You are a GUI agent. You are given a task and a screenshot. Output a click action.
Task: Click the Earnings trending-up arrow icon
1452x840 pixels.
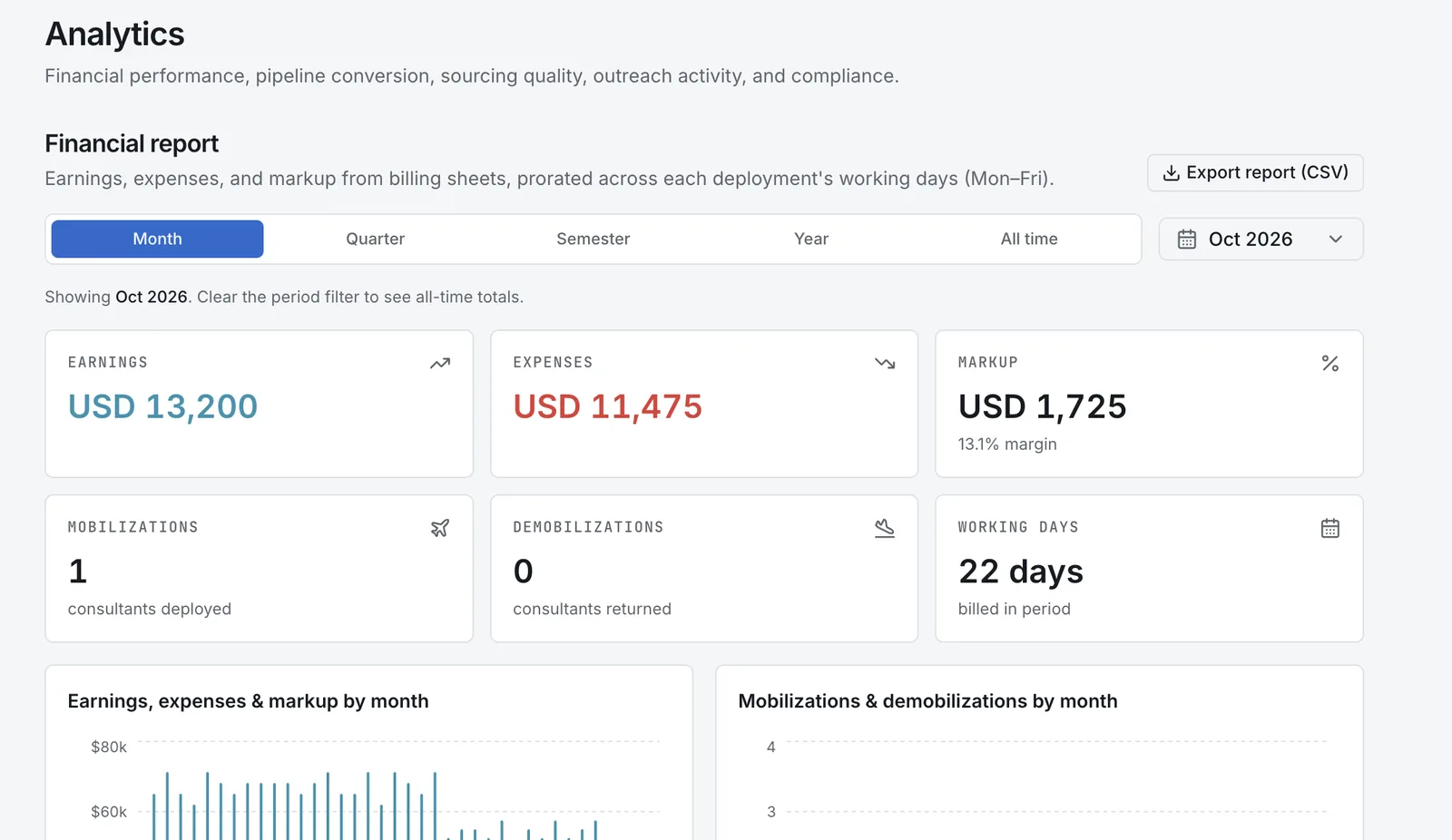[440, 364]
